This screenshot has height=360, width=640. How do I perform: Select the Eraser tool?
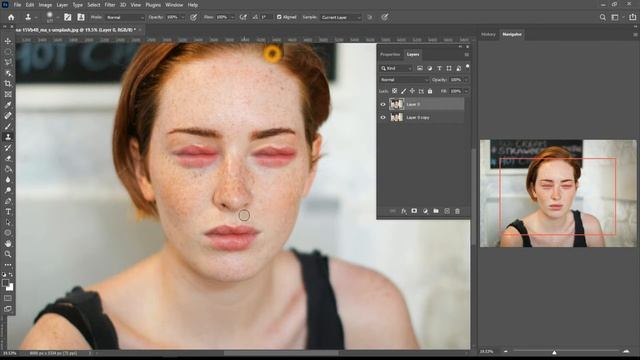(x=8, y=158)
